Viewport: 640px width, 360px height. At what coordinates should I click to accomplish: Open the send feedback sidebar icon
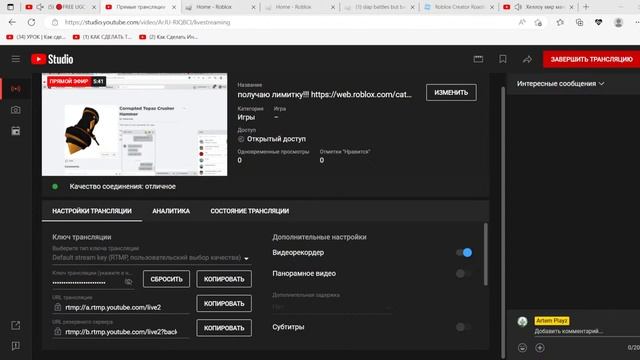(16, 346)
